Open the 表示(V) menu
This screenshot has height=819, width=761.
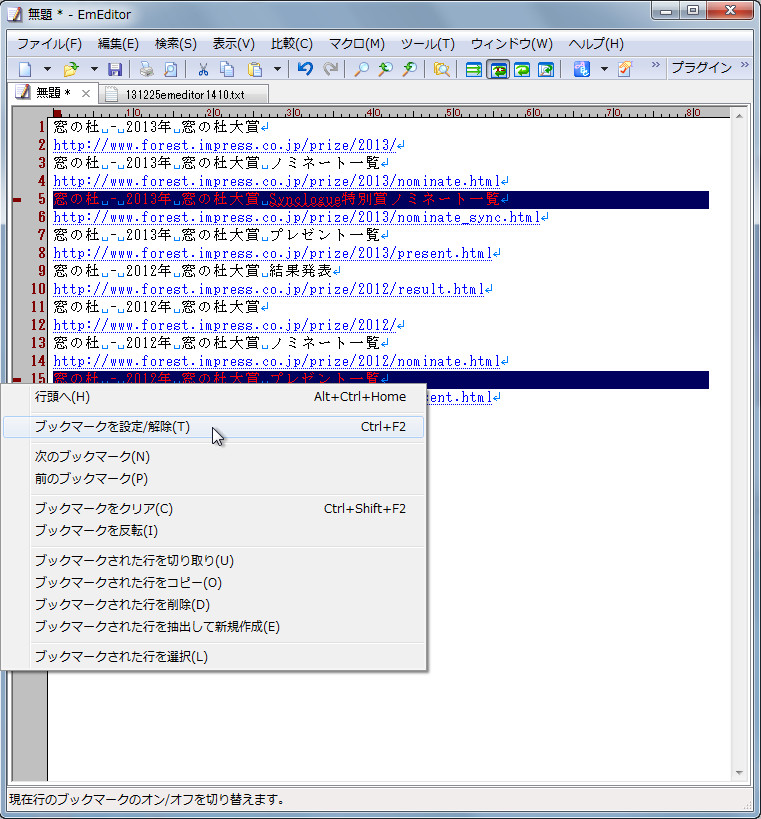233,44
